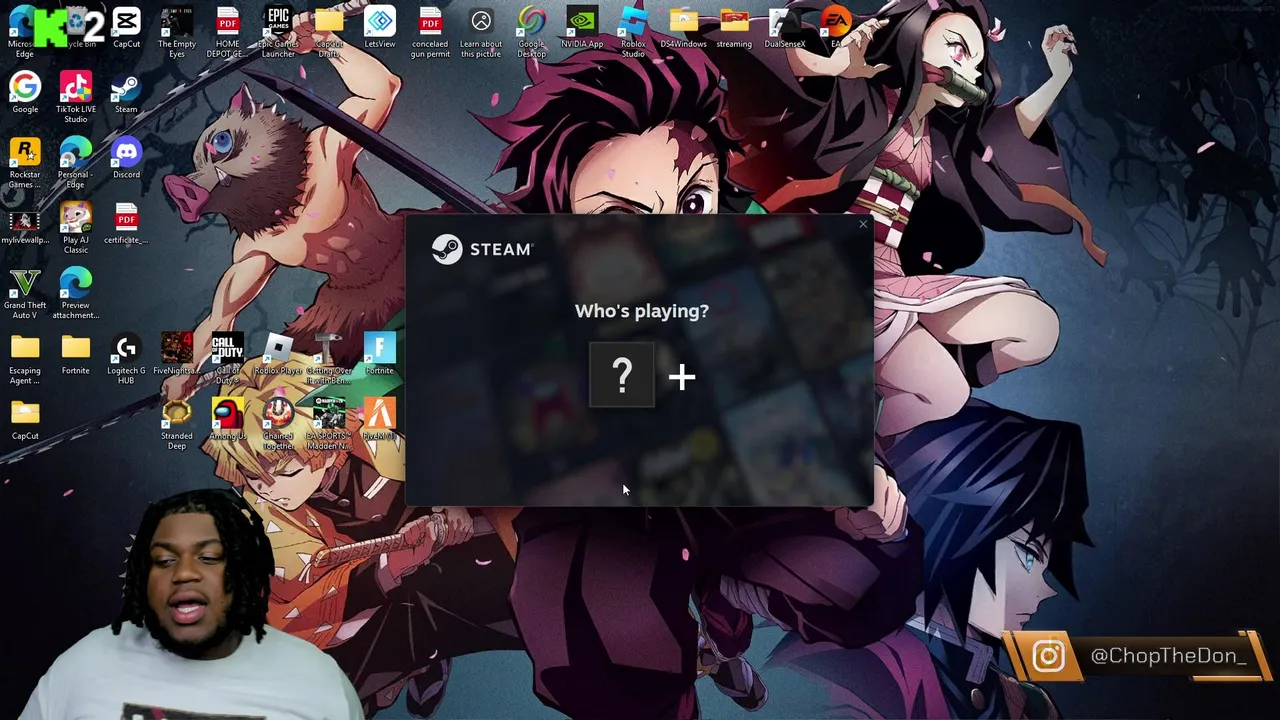
Task: Launch Call of Duty shortcut
Action: point(228,359)
